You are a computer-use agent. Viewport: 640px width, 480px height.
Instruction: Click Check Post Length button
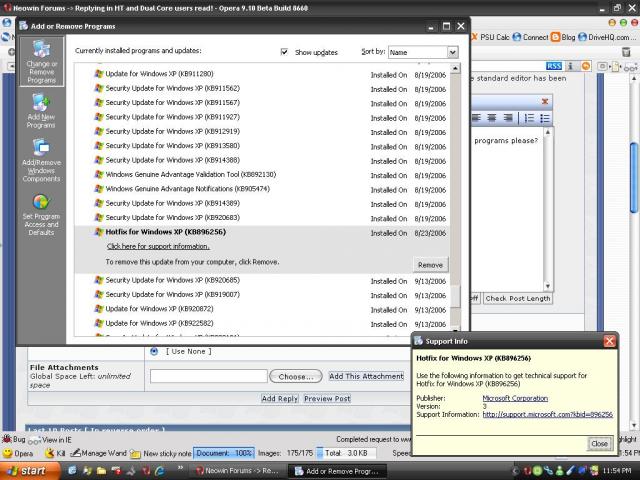click(518, 299)
